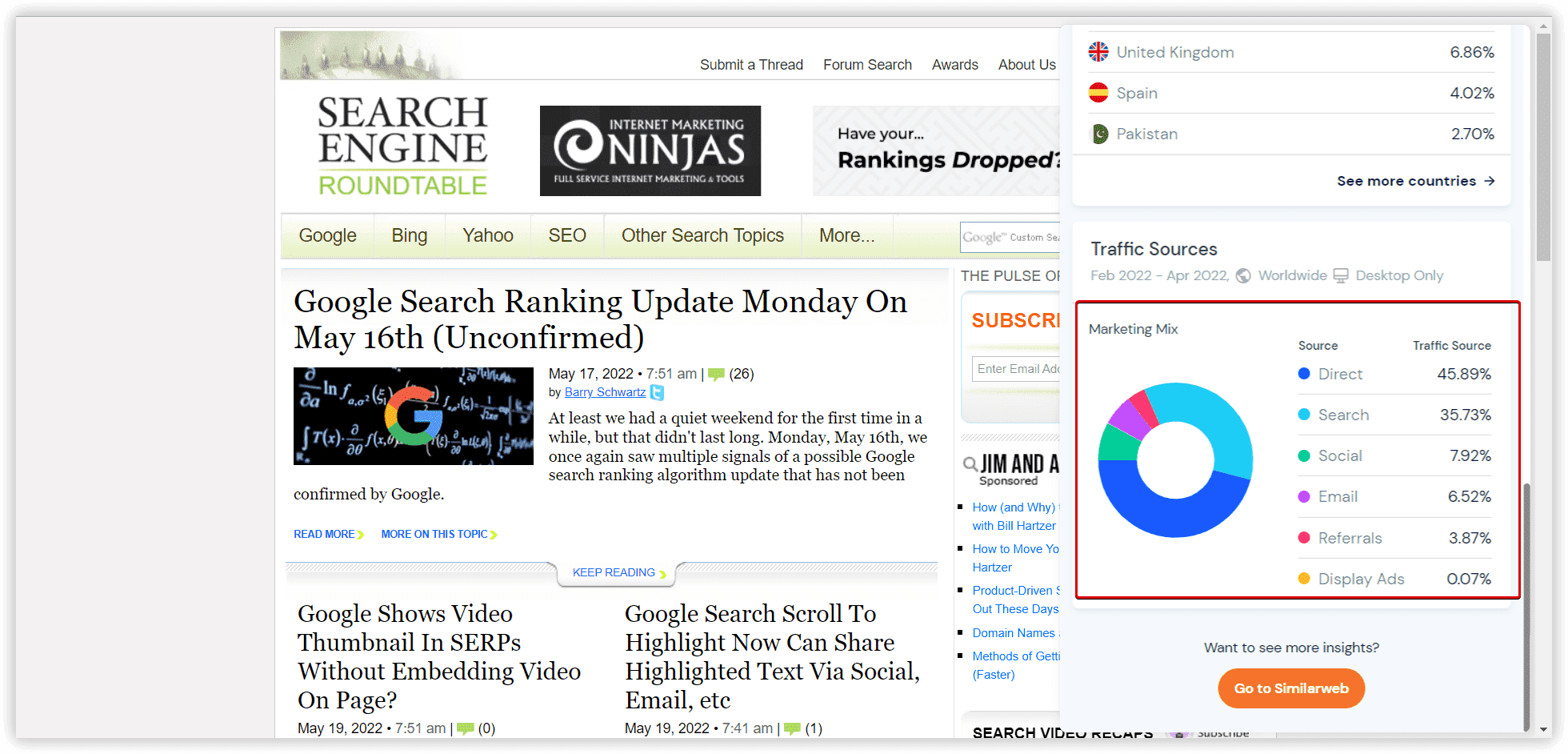Click the Display Ads 0.07% value
Viewport: 1568px width, 754px height.
coord(1469,579)
